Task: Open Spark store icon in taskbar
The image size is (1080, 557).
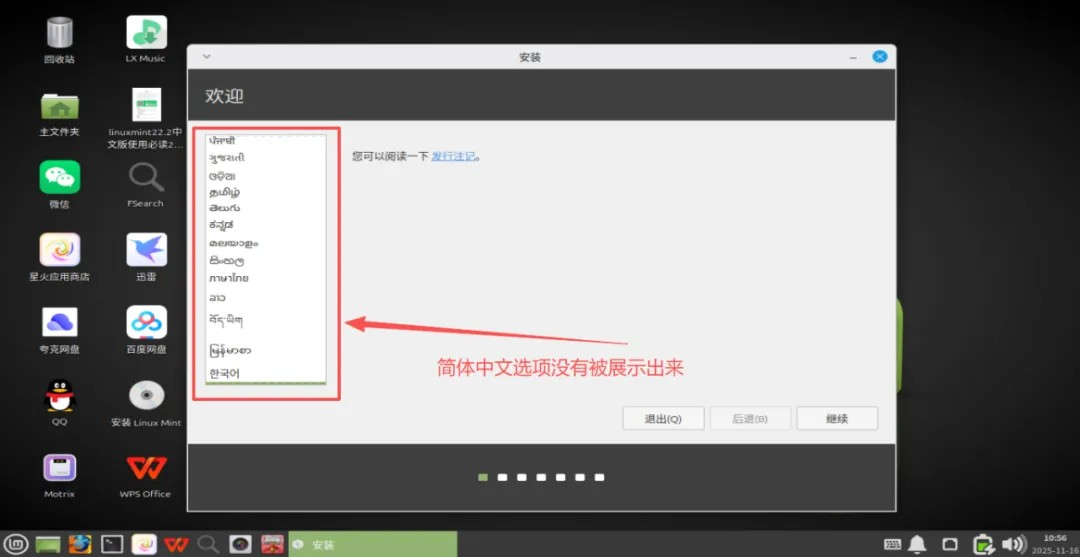Action: [x=144, y=545]
